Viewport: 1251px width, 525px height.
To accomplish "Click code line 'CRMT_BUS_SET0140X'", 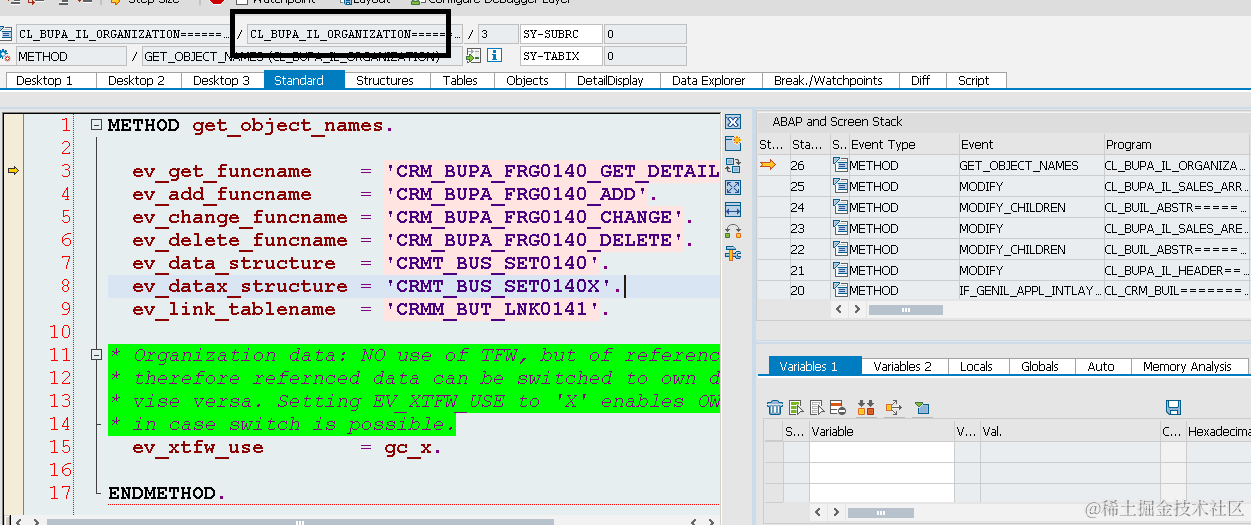I will coord(413,286).
